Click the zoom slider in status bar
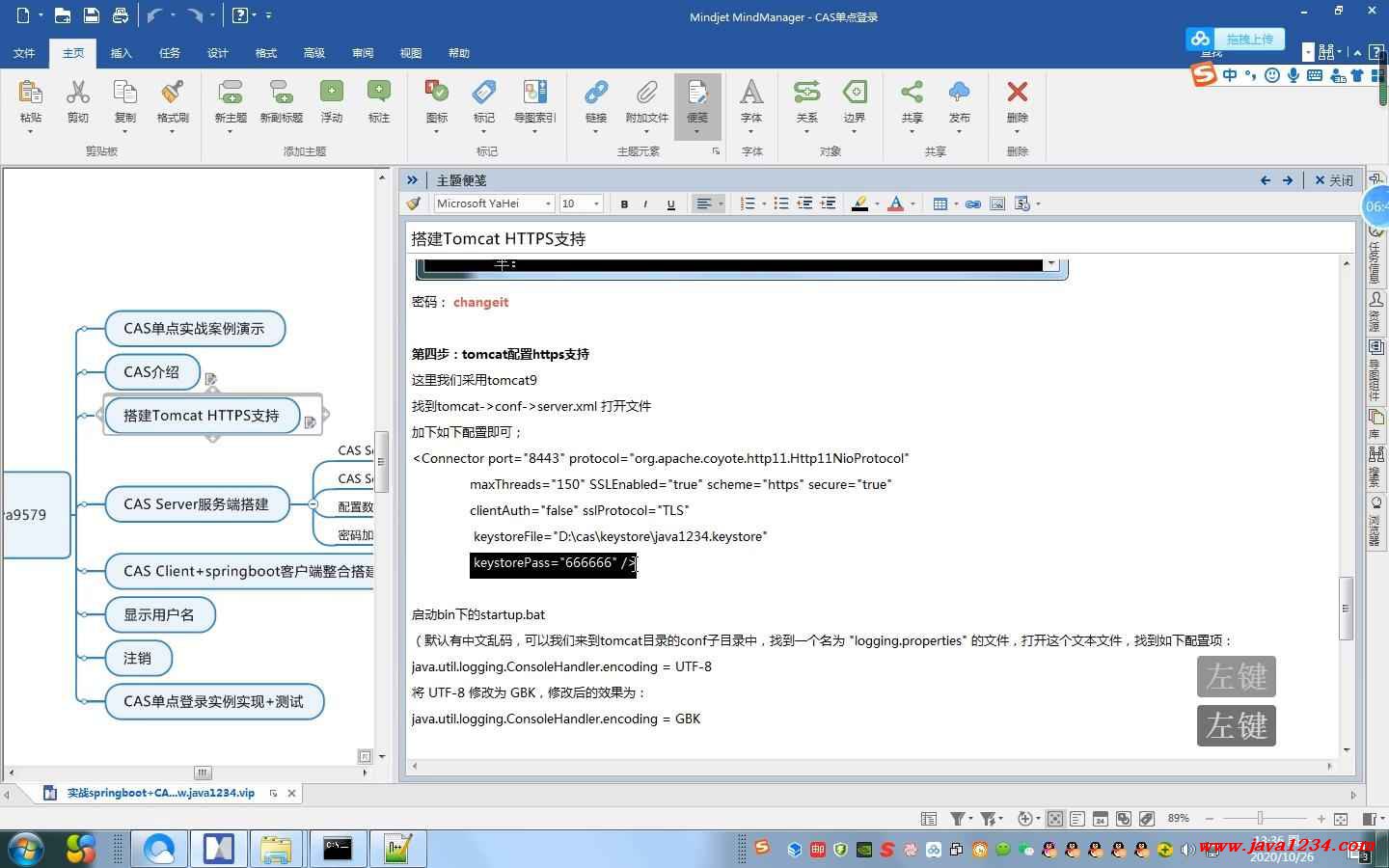Viewport: 1389px width, 868px height. point(1260,819)
